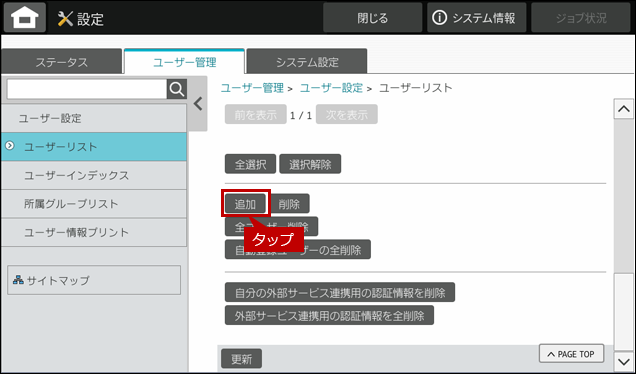The height and width of the screenshot is (374, 636).
Task: Click the 次を表示 button
Action: (x=347, y=114)
